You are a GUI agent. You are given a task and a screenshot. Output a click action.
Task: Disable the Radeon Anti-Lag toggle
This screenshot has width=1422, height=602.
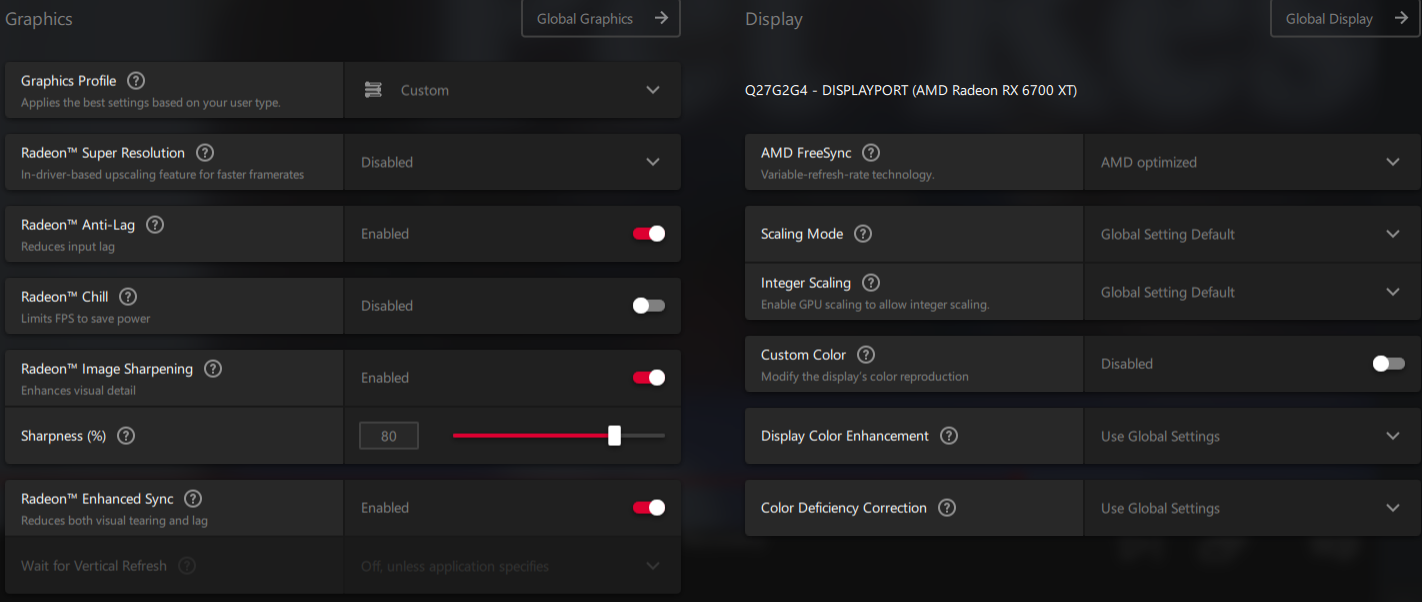point(648,234)
